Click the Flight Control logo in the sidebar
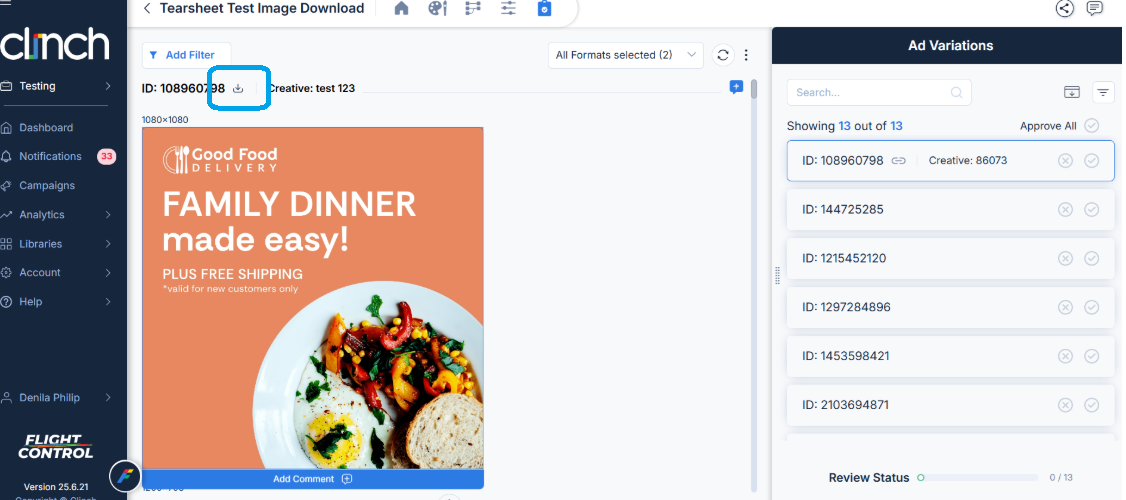 tap(55, 447)
